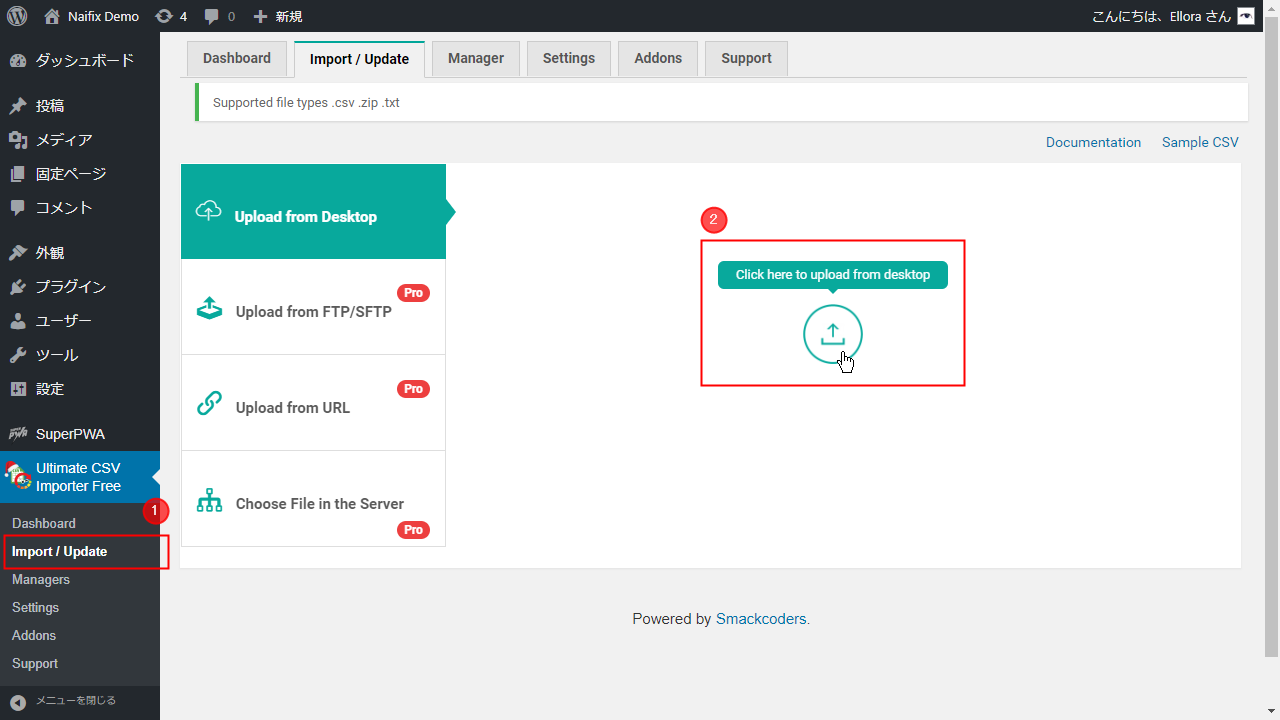
Task: Click the chain link icon for URL upload
Action: tap(209, 403)
